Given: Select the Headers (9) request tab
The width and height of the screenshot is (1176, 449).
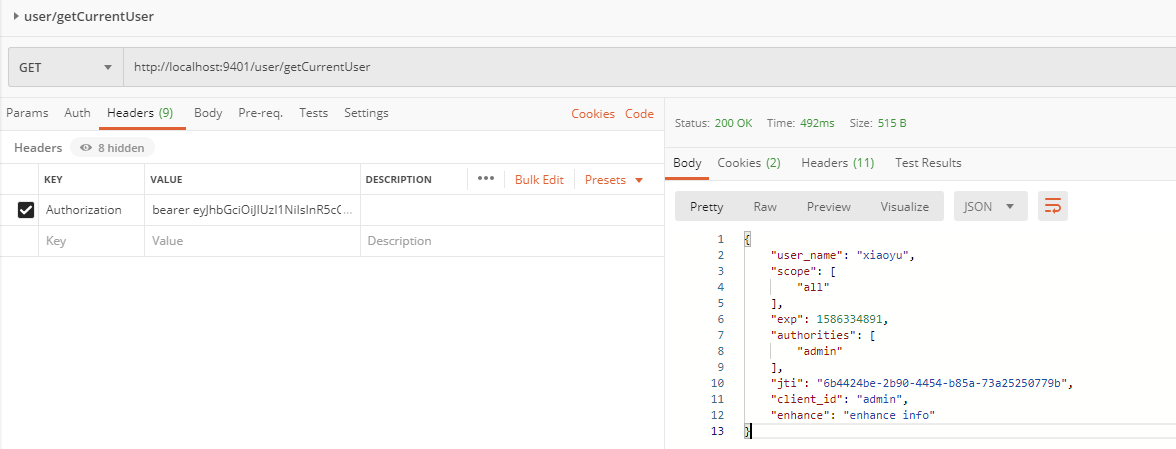Looking at the screenshot, I should click(140, 113).
